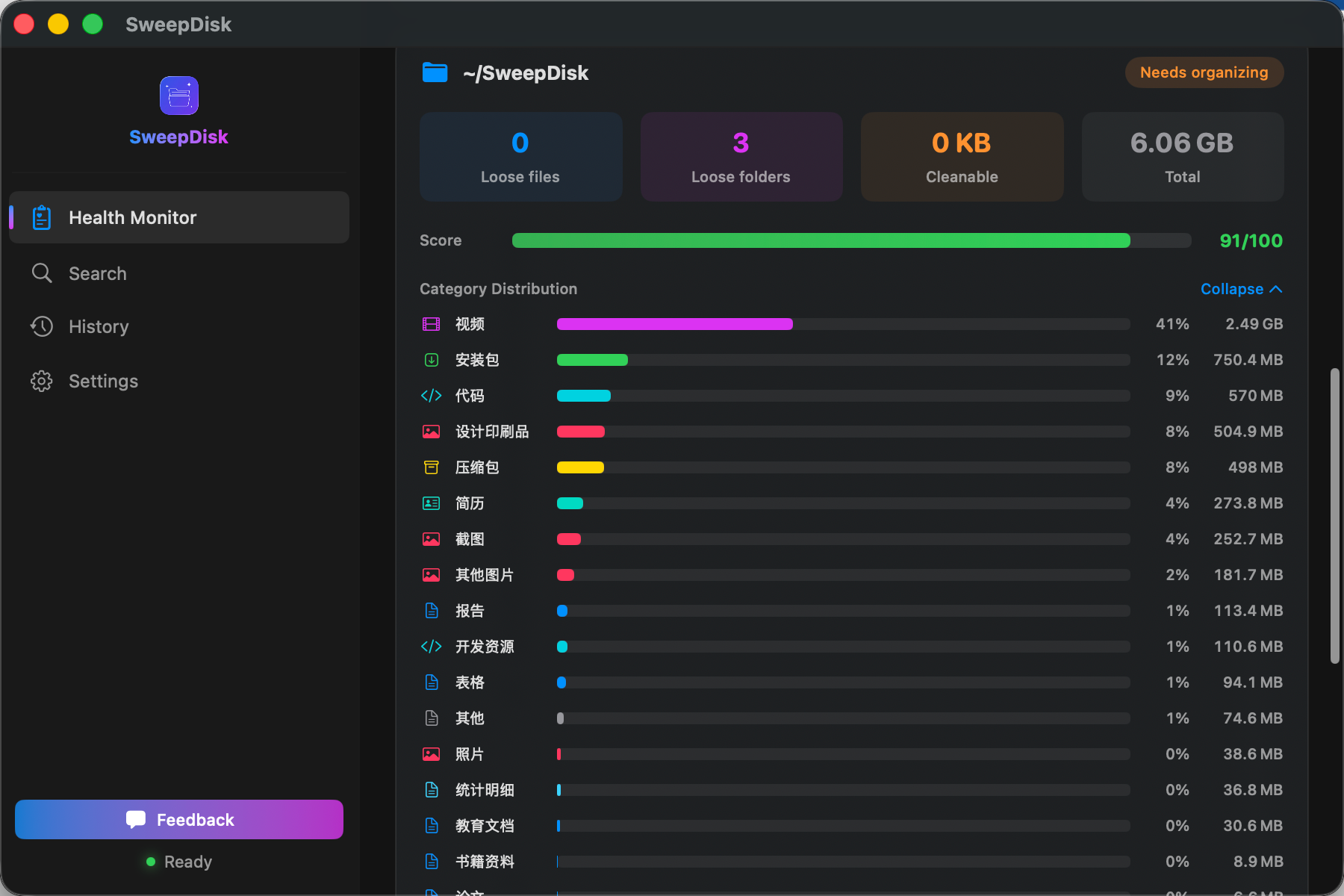Click the image icon for 照片

coord(432,754)
